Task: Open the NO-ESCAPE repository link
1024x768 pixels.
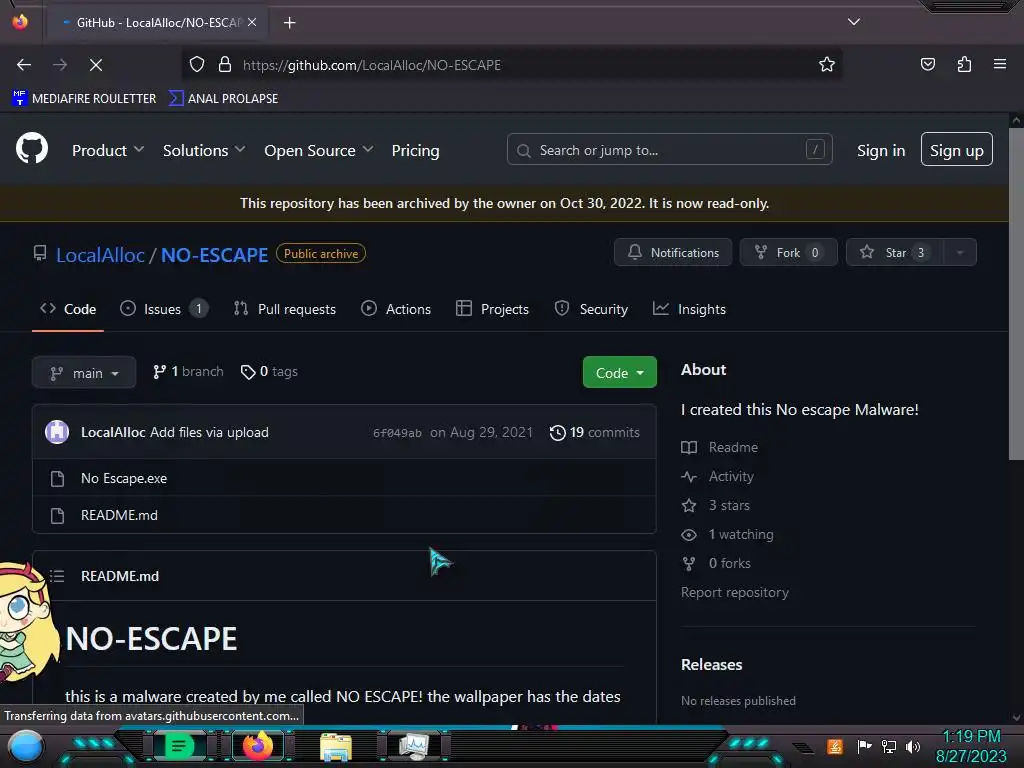Action: pos(214,255)
